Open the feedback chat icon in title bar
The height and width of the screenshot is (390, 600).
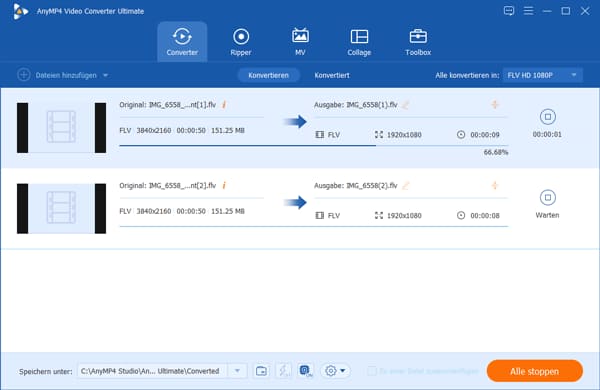click(509, 11)
